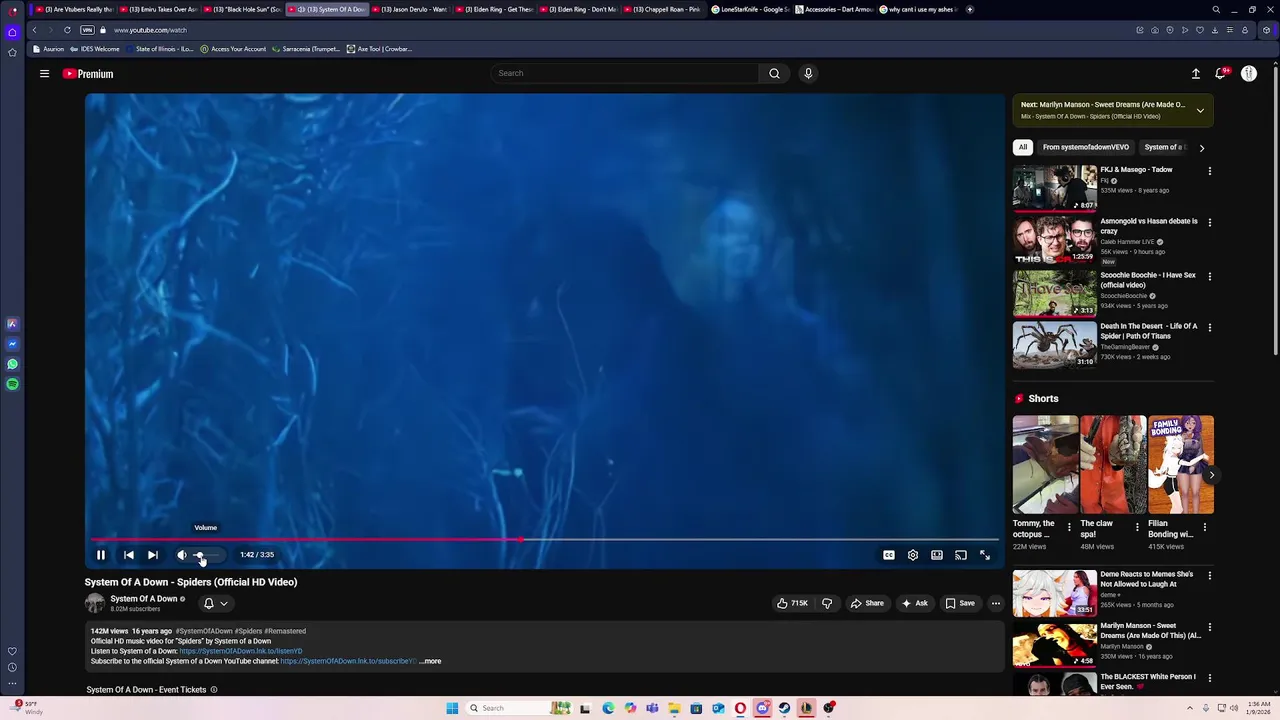The height and width of the screenshot is (720, 1280).
Task: Show next Shorts with the arrow
Action: [x=1211, y=475]
